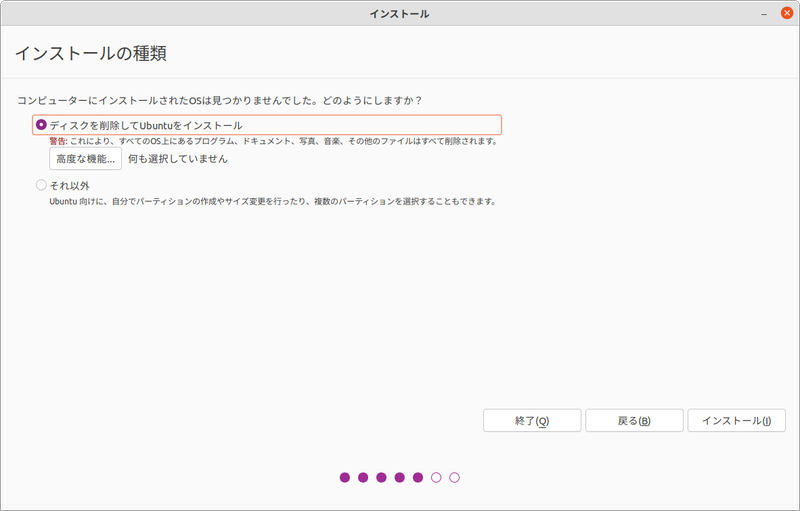The width and height of the screenshot is (800, 511).
Task: Click the 'インストールの種類' page heading
Action: (91, 53)
